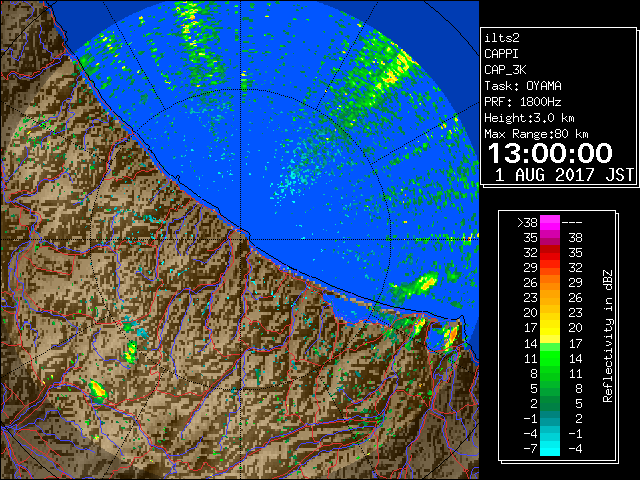Click the orange 26 to 29 dBZ swatch

coord(550,282)
